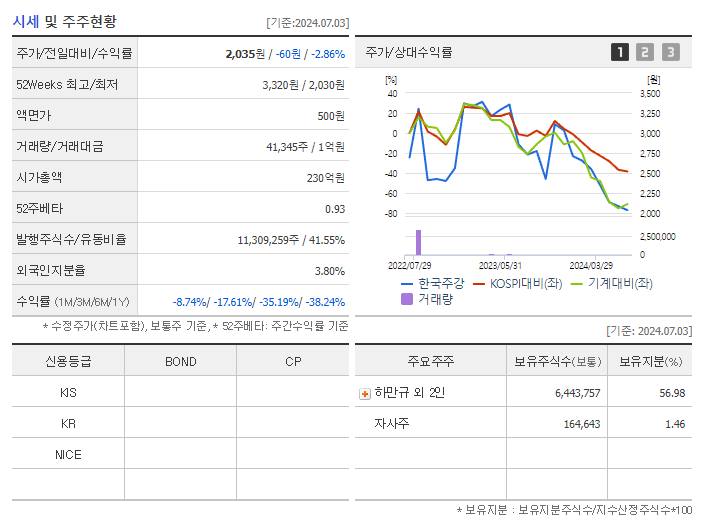Screen dimensions: 702x525
Task: Select the stock price 2,035원 value
Action: (245, 54)
